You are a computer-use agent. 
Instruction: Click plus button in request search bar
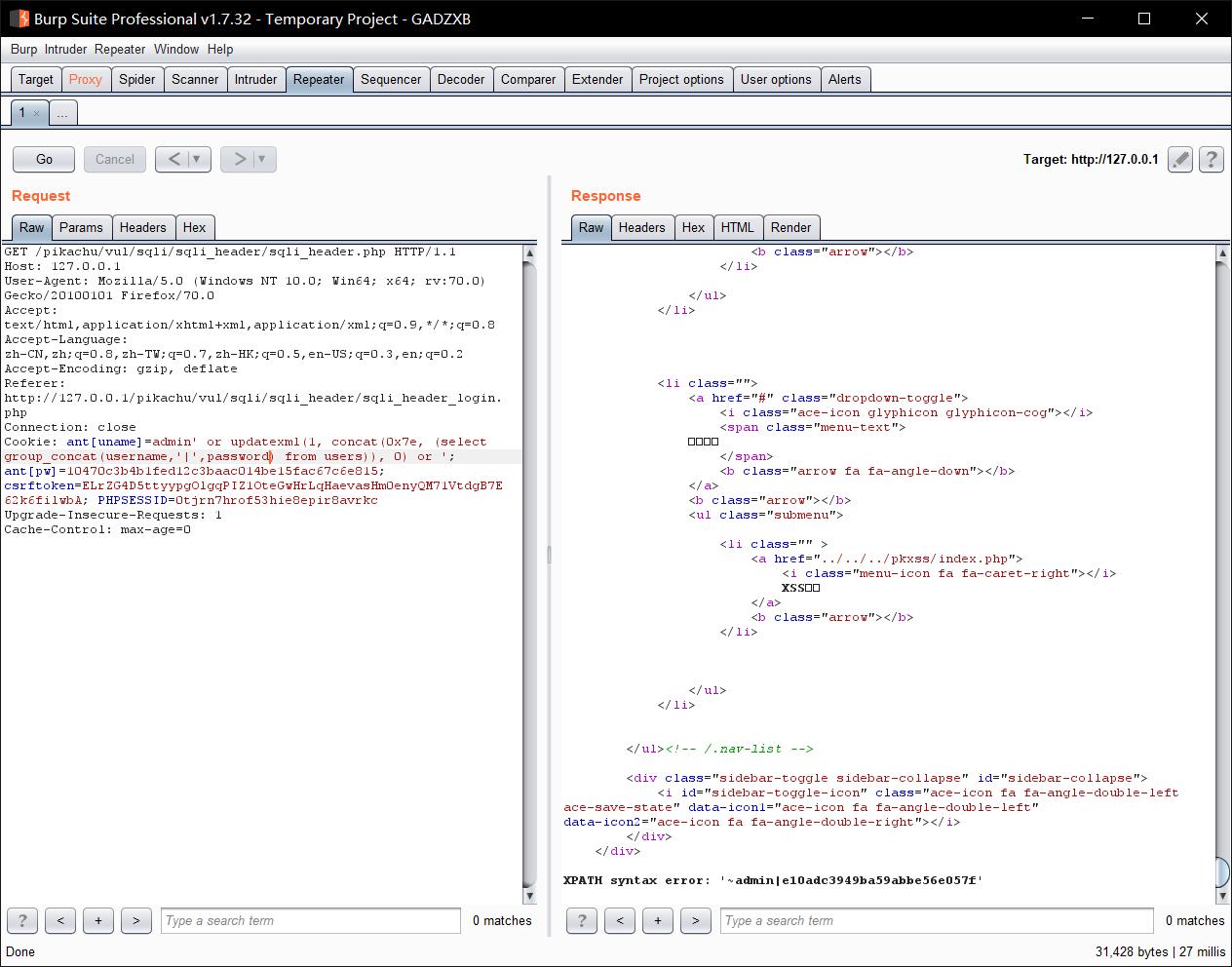(x=98, y=920)
